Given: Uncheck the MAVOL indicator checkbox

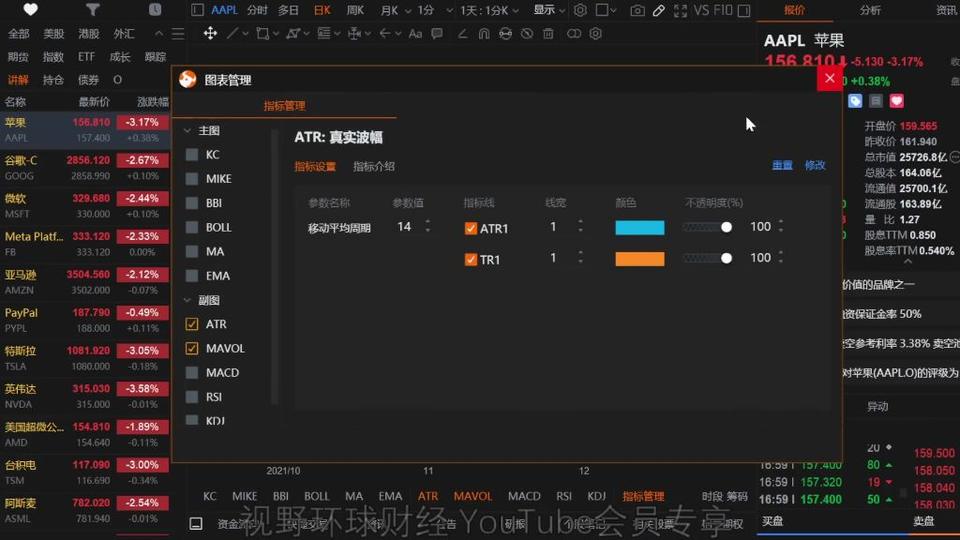Looking at the screenshot, I should pos(192,348).
